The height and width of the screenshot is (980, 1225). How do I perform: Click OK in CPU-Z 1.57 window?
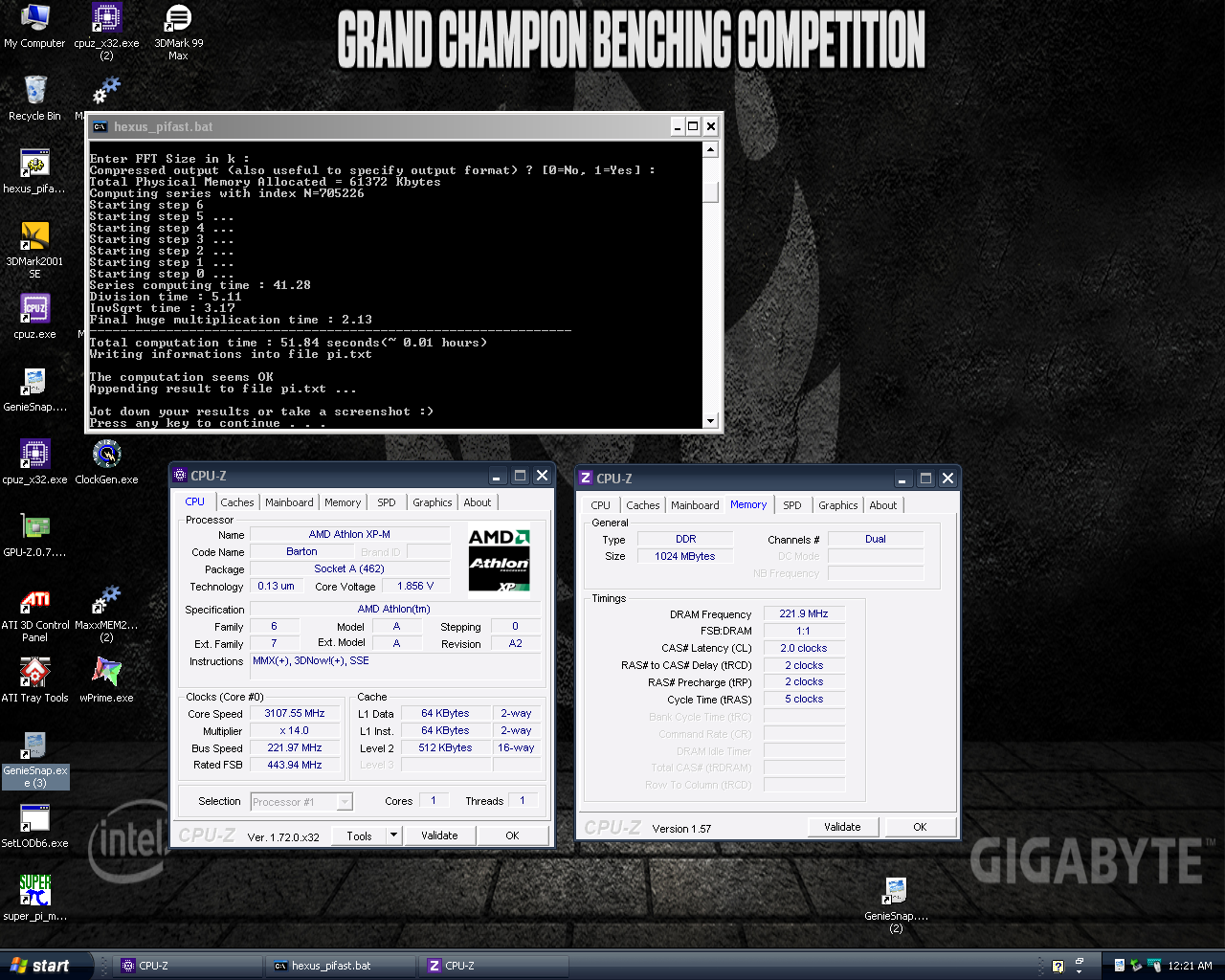pyautogui.click(x=920, y=827)
